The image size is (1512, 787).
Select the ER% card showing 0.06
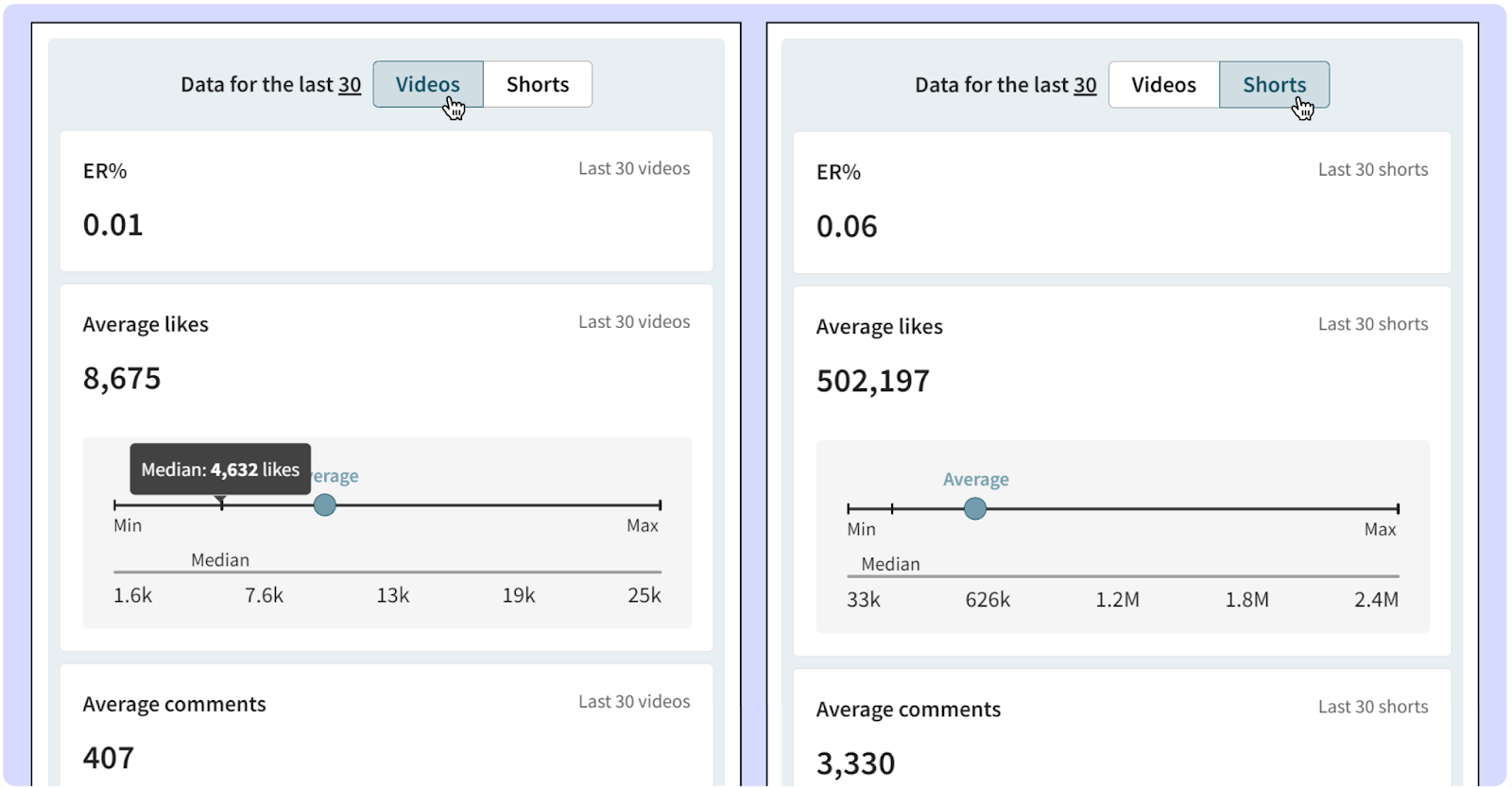[1121, 201]
